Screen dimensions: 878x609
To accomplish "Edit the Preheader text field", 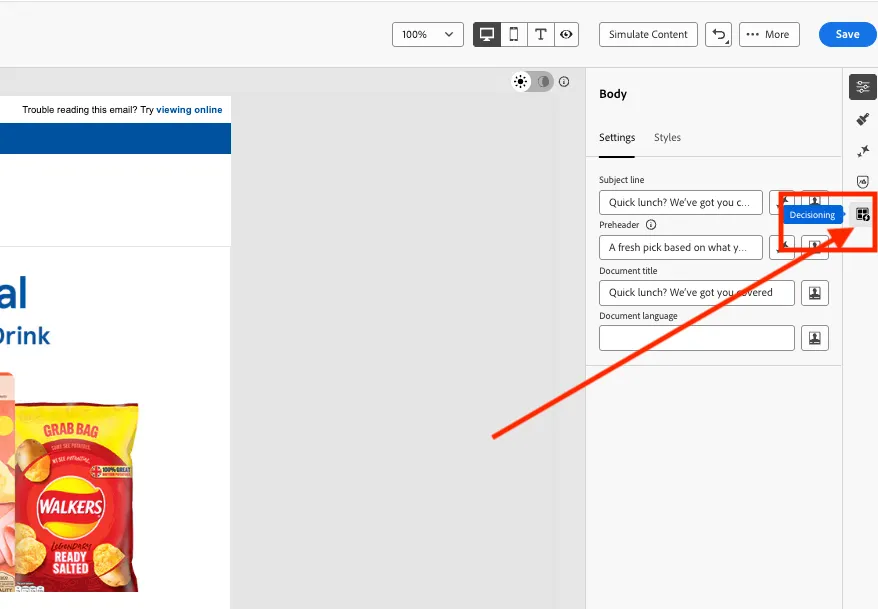I will pos(680,247).
